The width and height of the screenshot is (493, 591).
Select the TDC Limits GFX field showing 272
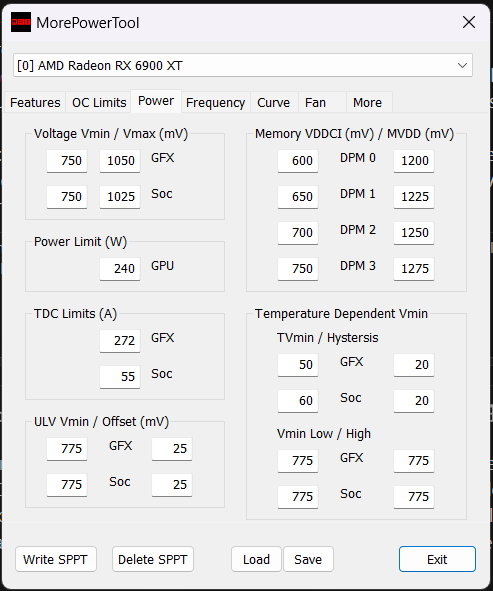pyautogui.click(x=120, y=341)
